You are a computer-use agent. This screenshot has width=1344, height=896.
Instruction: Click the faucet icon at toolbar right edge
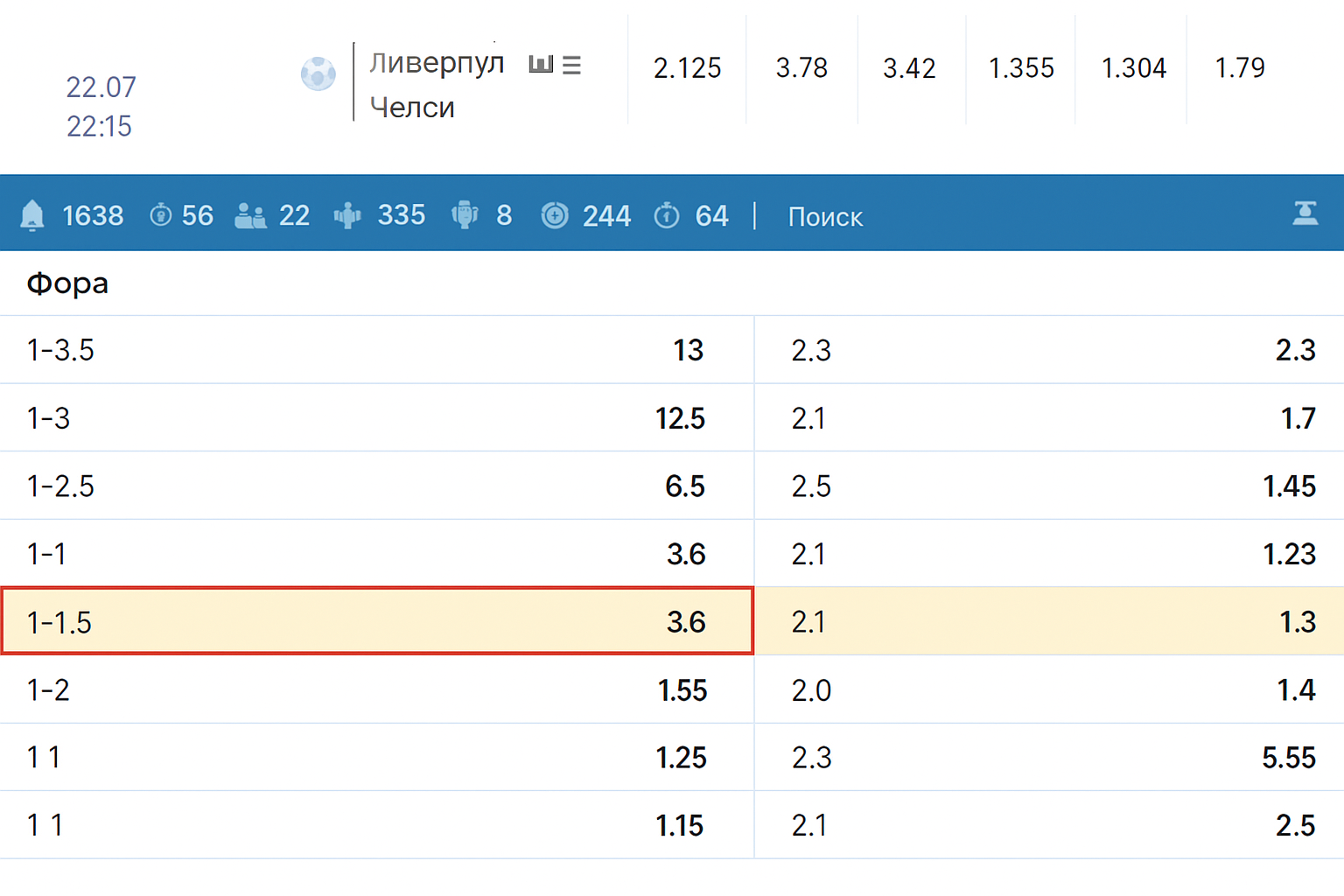1305,213
